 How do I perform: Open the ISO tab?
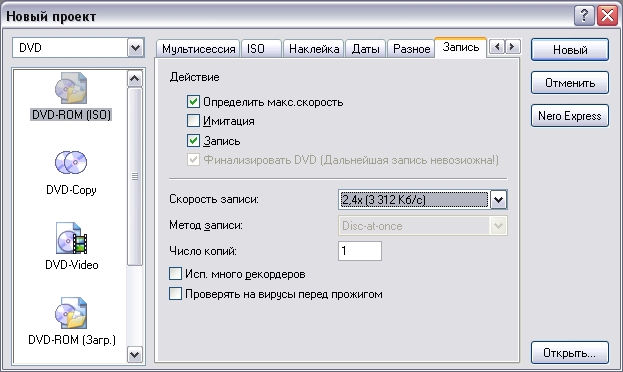click(261, 49)
